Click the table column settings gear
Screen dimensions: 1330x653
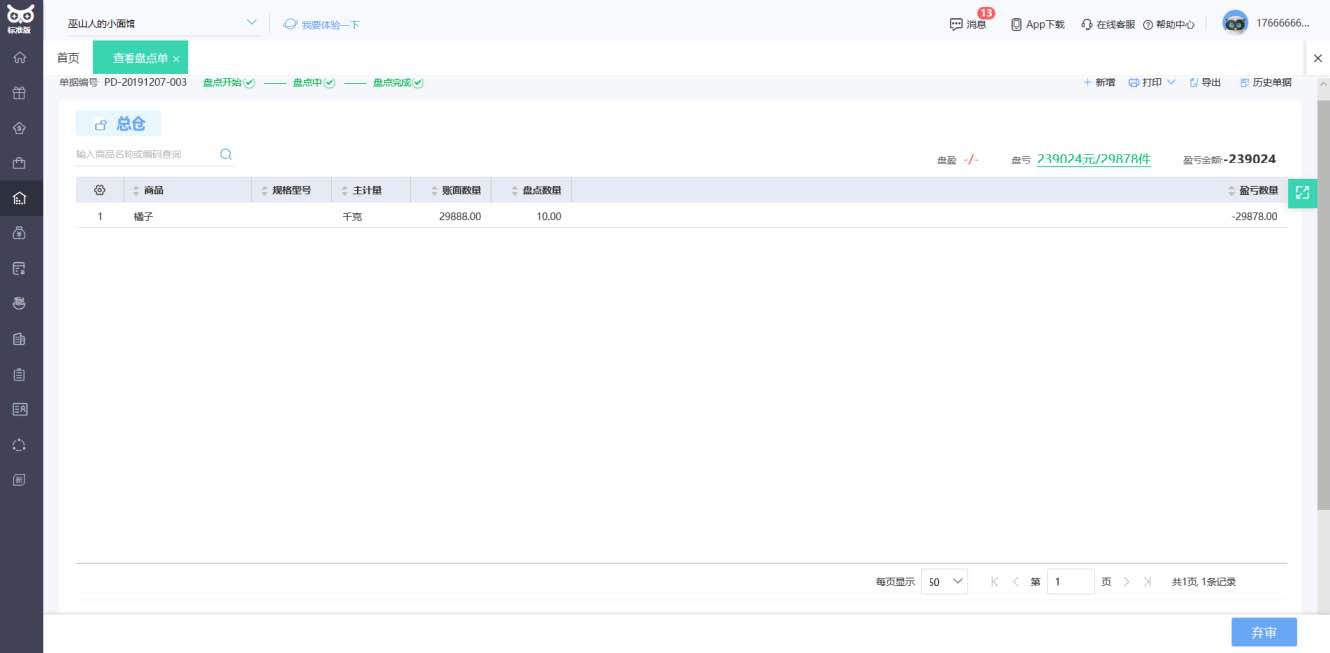coord(99,190)
